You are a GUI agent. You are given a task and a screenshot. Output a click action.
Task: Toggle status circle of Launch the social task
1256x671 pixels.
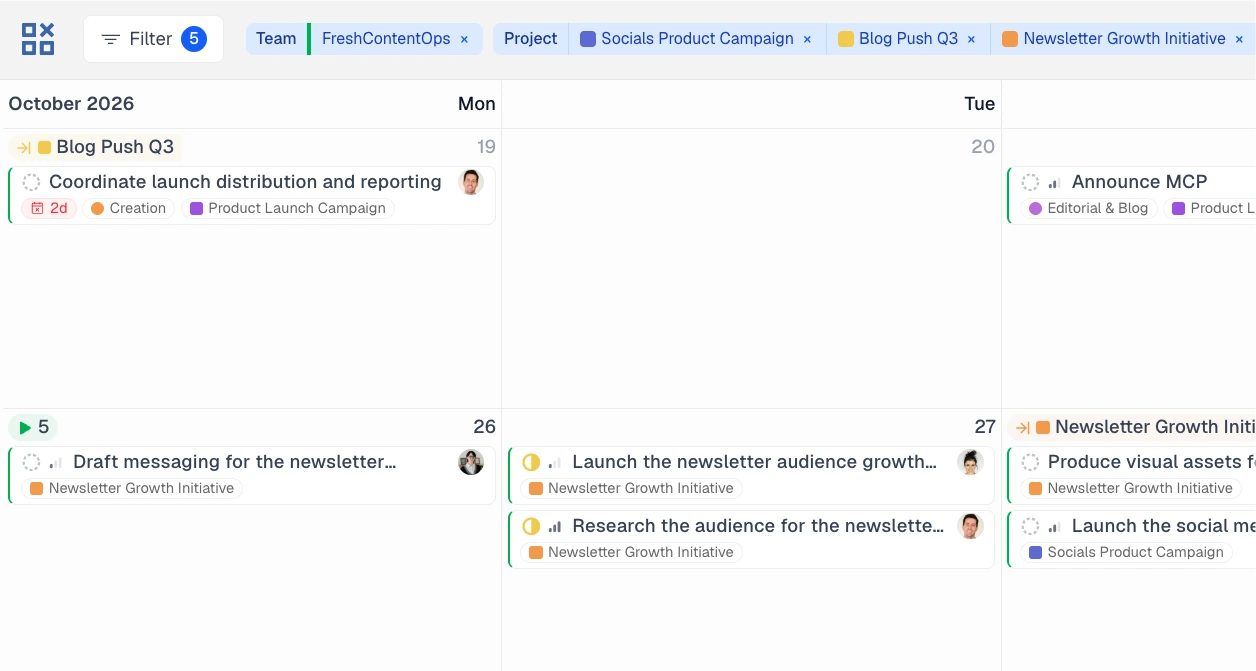(1030, 526)
